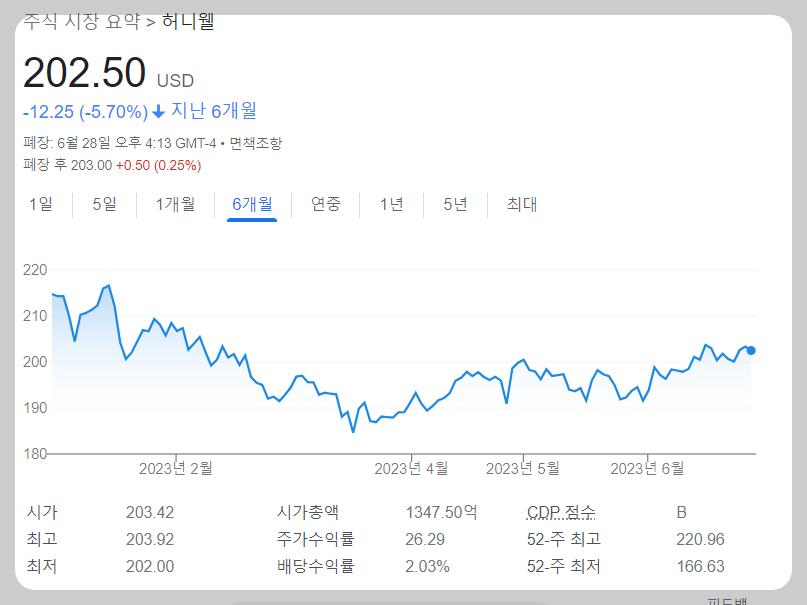The width and height of the screenshot is (807, 605).
Task: Click the 허니웰 breadcrumb title
Action: click(x=188, y=22)
